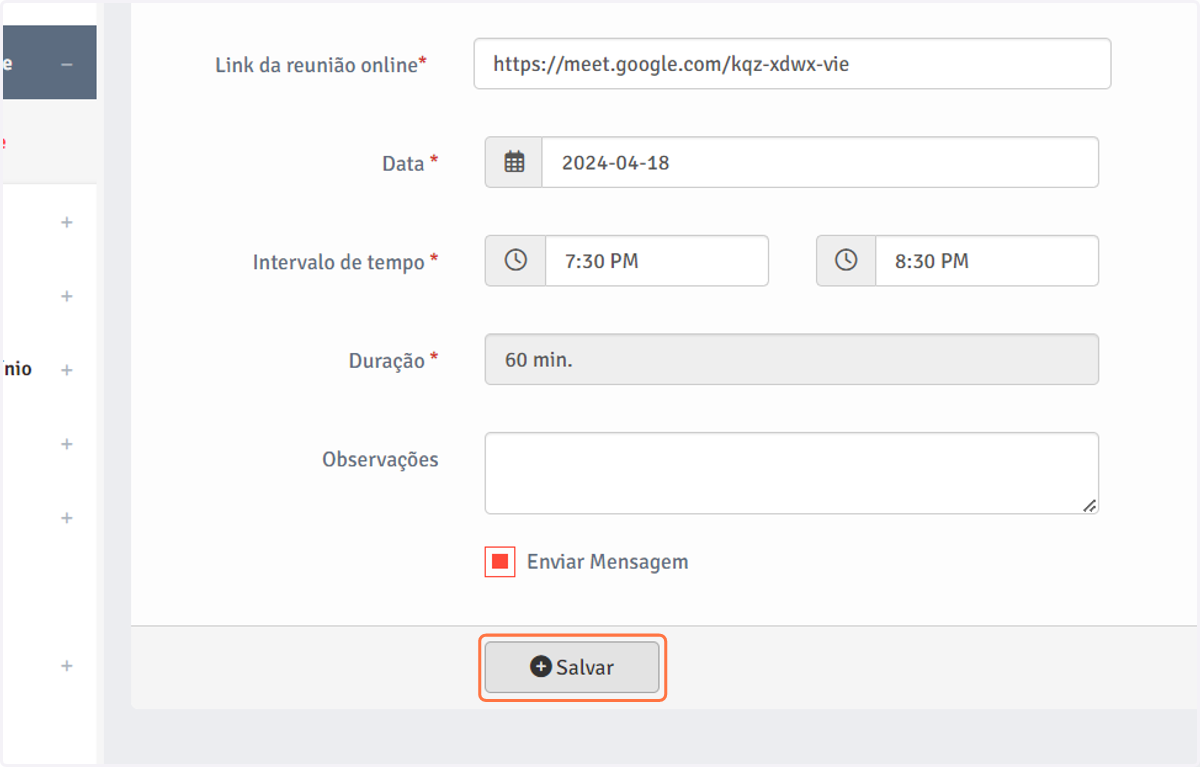Click the clock icon before 8:30 PM
The height and width of the screenshot is (767, 1200).
(846, 261)
